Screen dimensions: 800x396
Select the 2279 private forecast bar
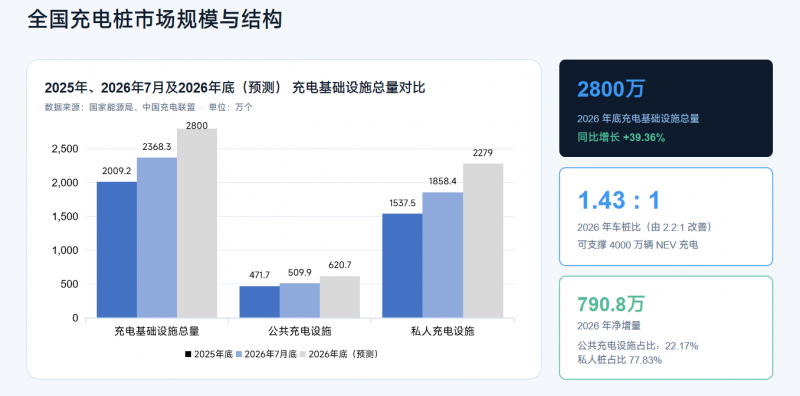(x=483, y=241)
